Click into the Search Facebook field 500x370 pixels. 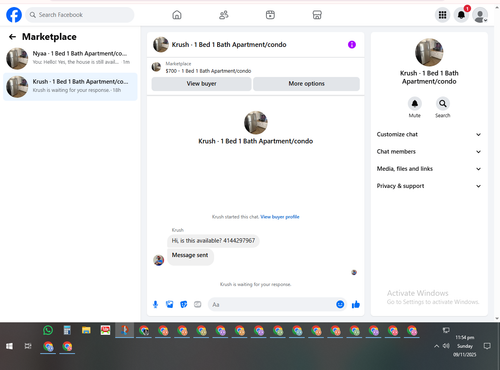pos(80,15)
